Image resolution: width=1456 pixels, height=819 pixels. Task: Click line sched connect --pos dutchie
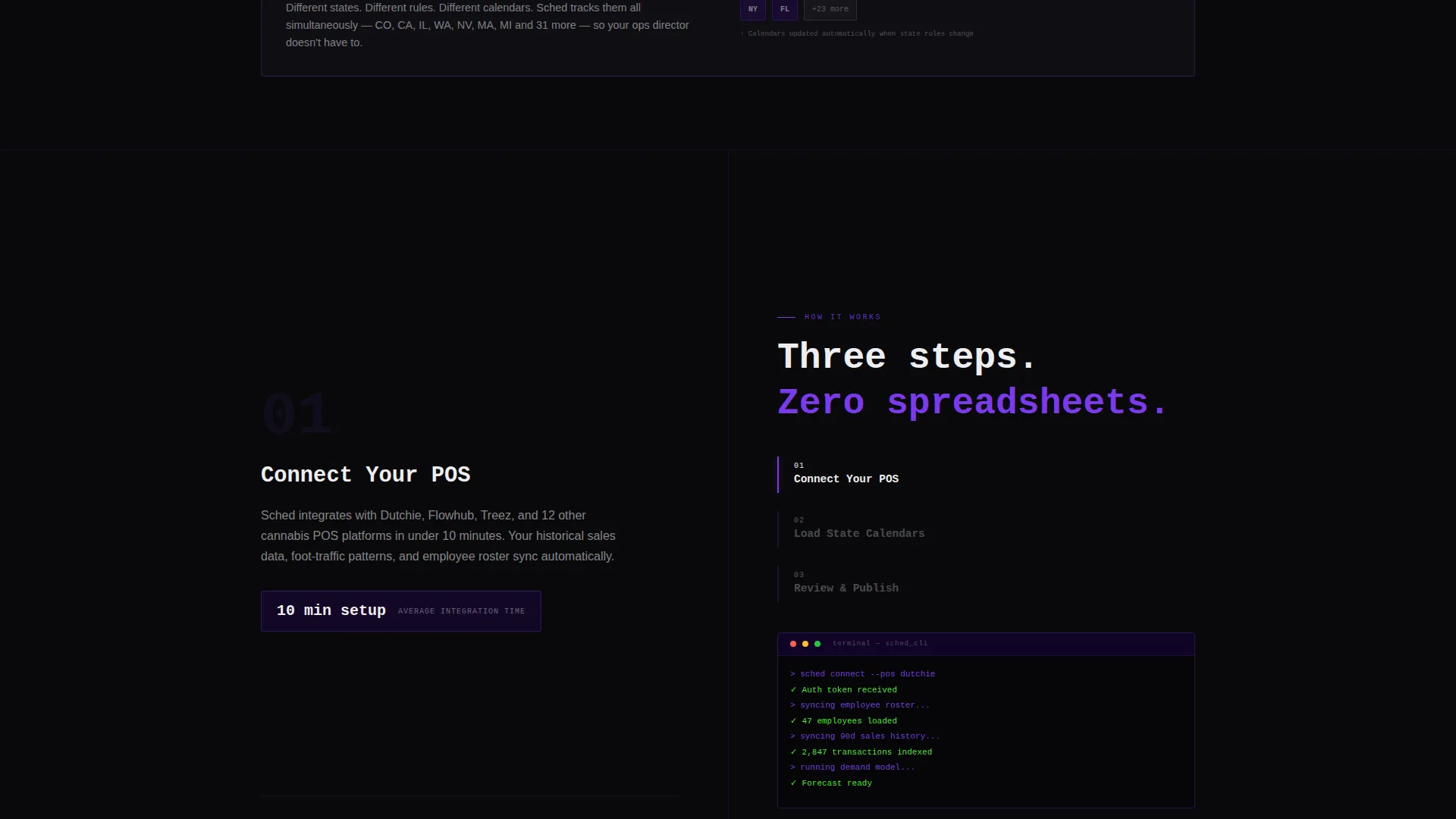[862, 674]
